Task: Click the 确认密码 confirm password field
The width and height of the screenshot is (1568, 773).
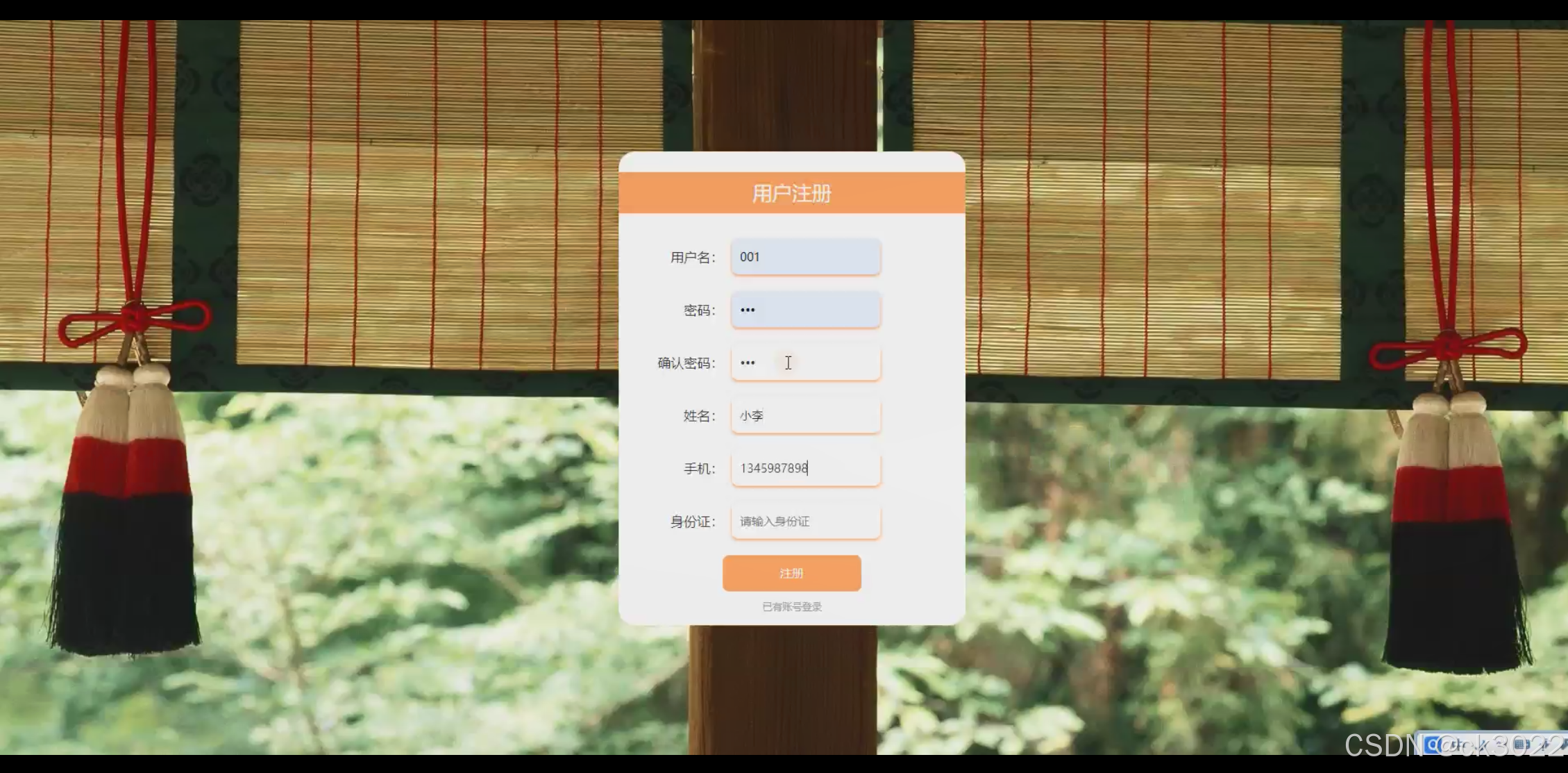Action: point(805,363)
